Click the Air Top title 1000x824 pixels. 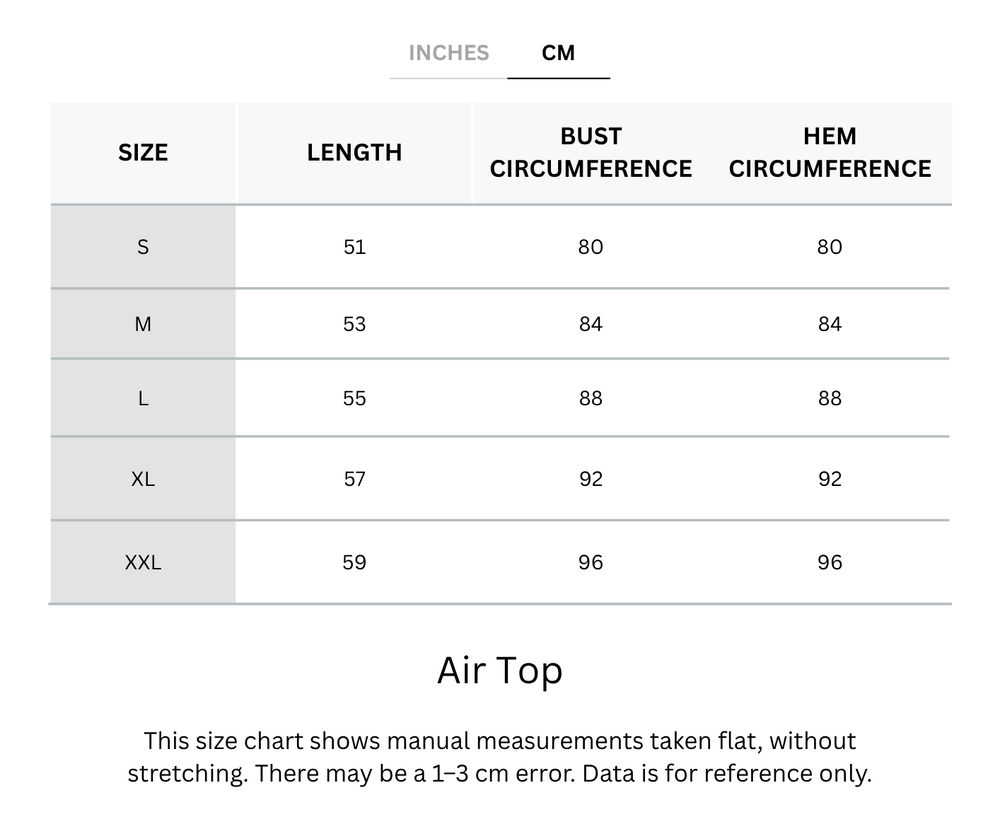[500, 670]
